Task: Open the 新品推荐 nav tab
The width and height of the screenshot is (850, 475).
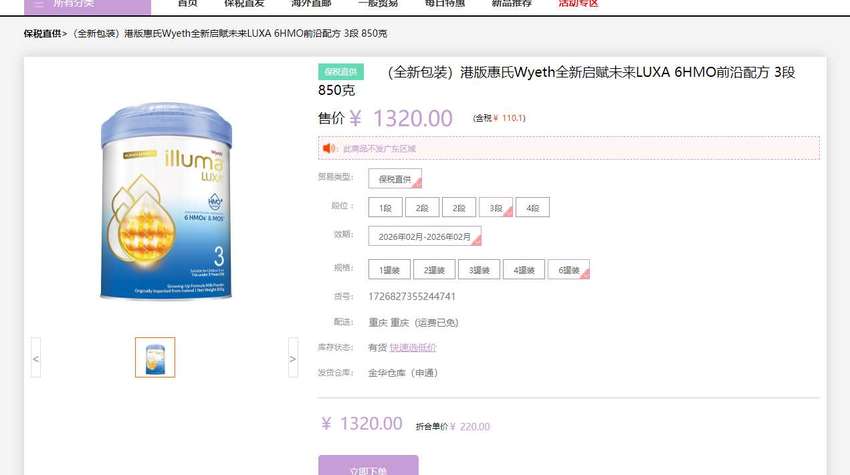Action: point(512,3)
